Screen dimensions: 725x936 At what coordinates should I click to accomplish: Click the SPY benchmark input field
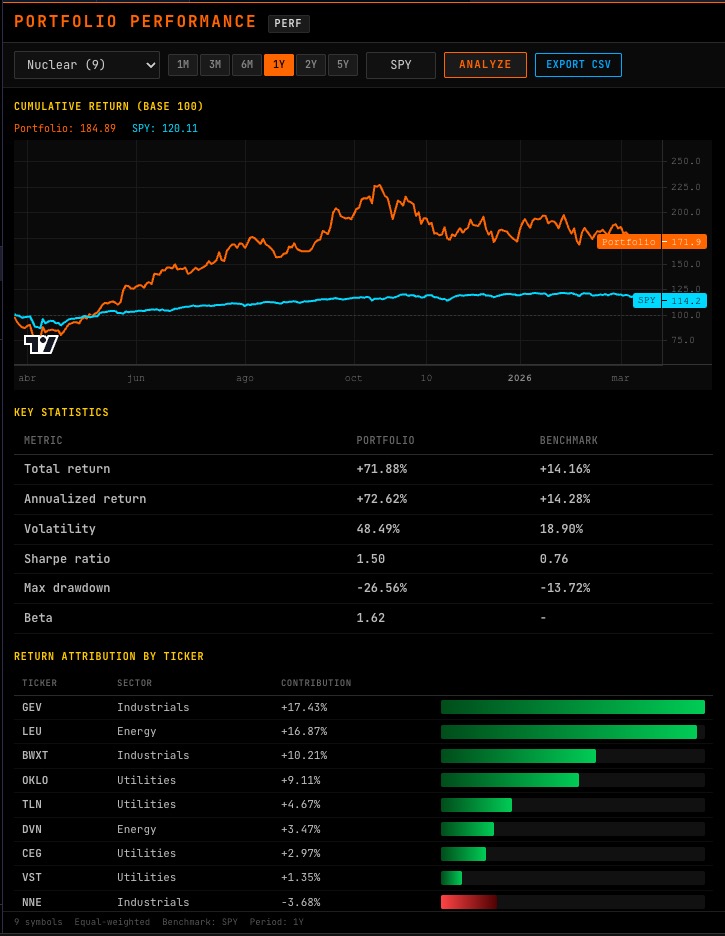(x=401, y=65)
